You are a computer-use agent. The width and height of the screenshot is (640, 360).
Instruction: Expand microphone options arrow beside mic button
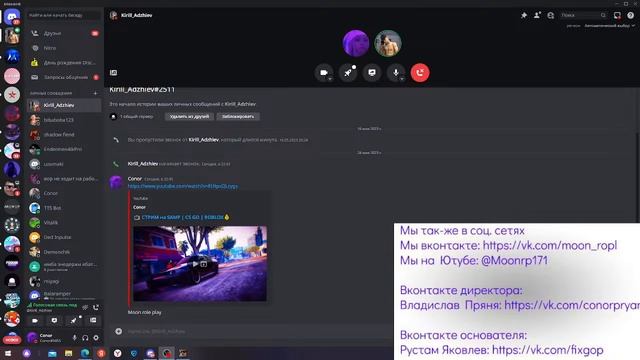[x=402, y=79]
